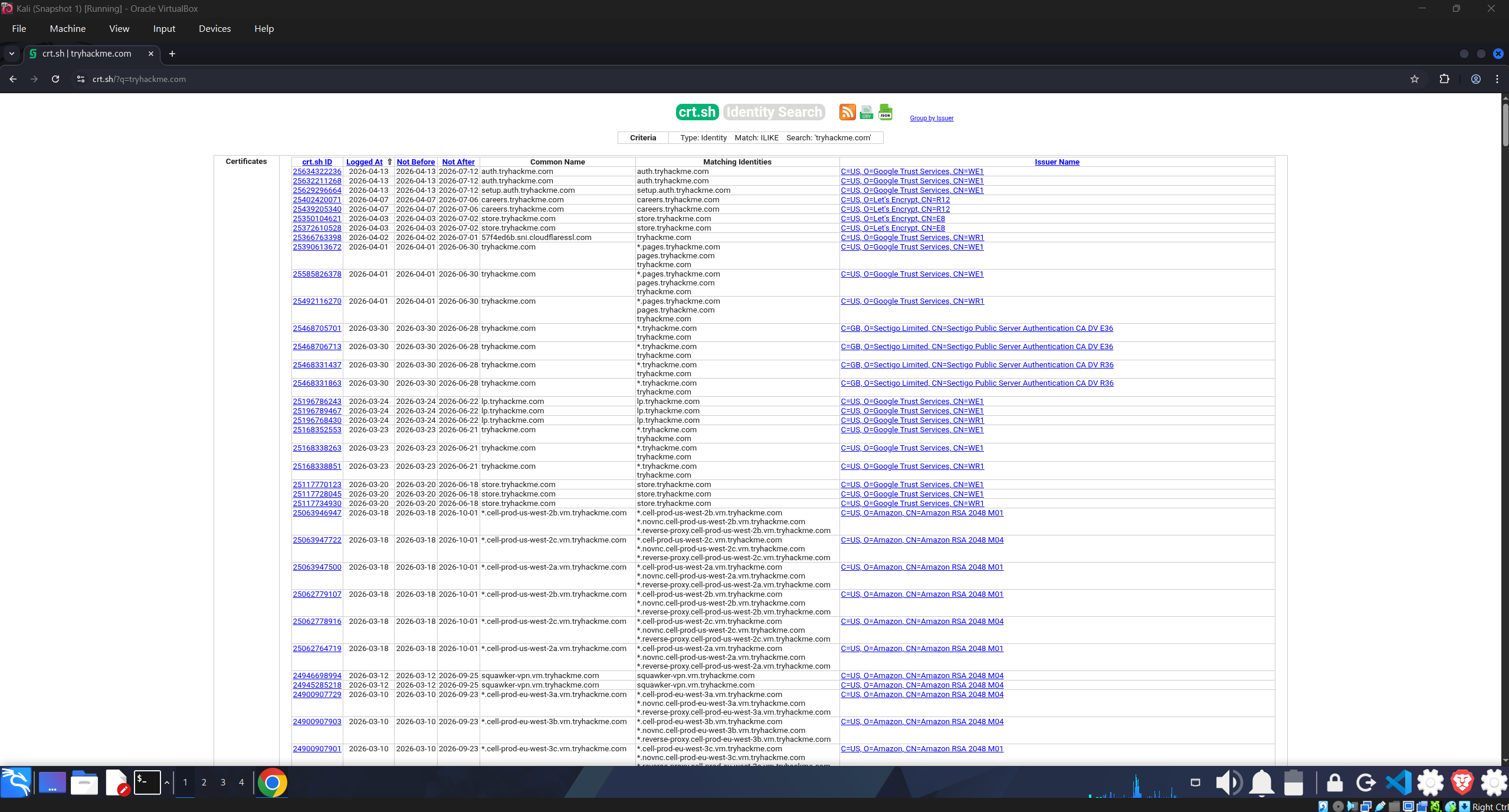This screenshot has height=812, width=1509.
Task: Open the browser three-dot menu
Action: tap(1497, 79)
